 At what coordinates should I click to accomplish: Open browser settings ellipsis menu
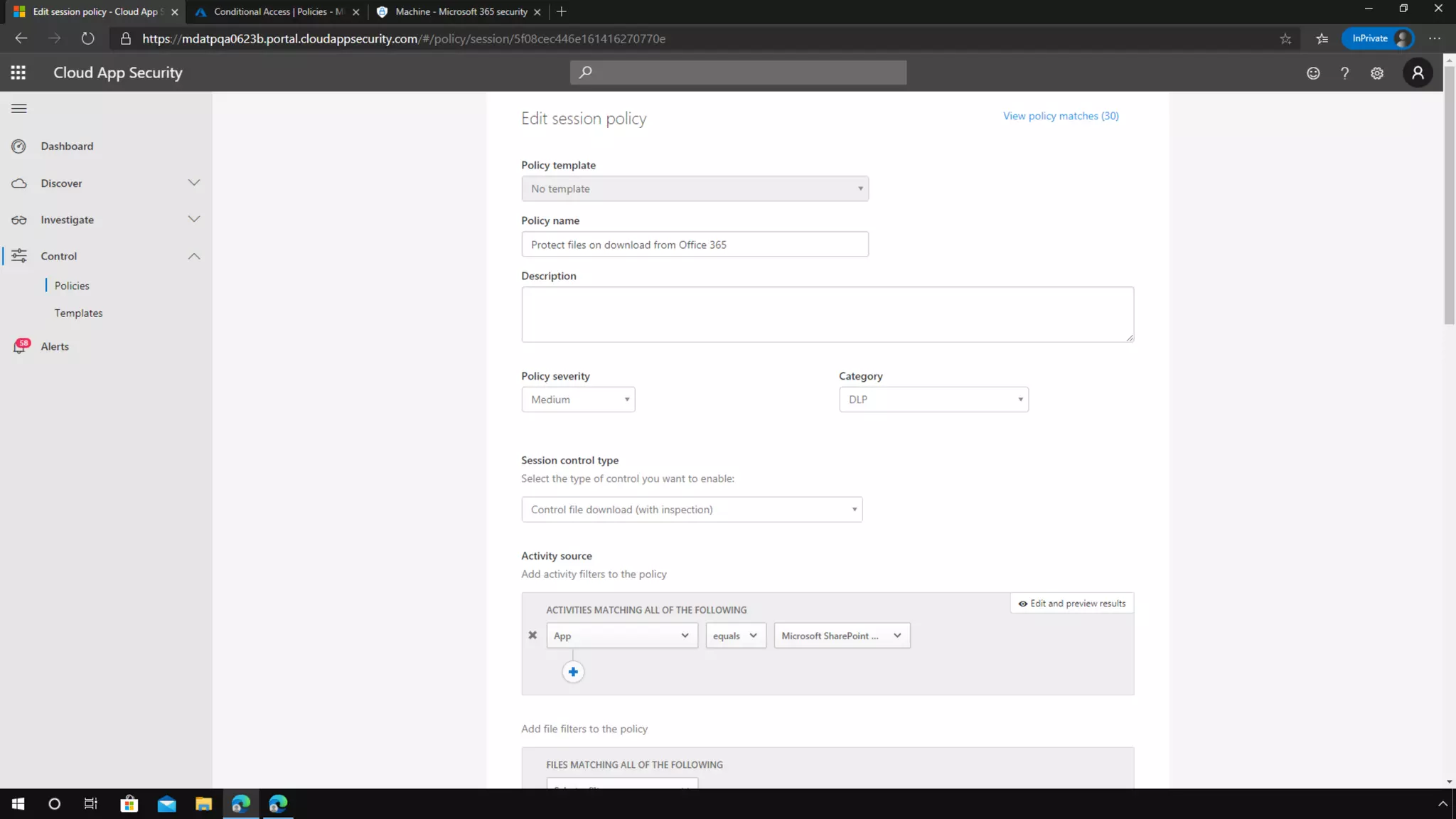pos(1435,38)
